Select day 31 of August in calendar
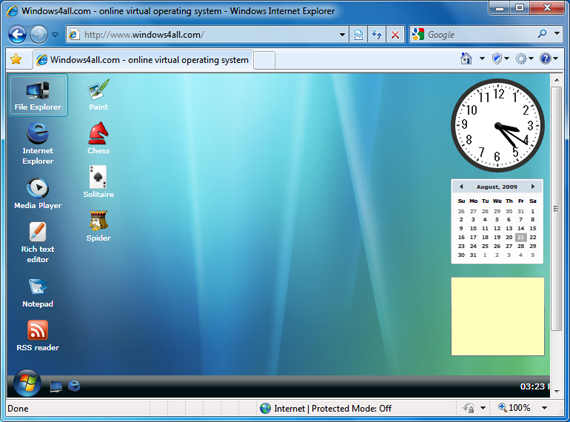 point(473,255)
